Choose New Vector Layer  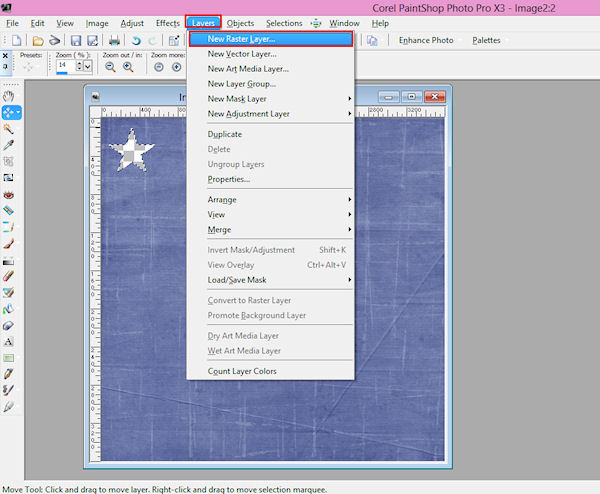(271, 54)
